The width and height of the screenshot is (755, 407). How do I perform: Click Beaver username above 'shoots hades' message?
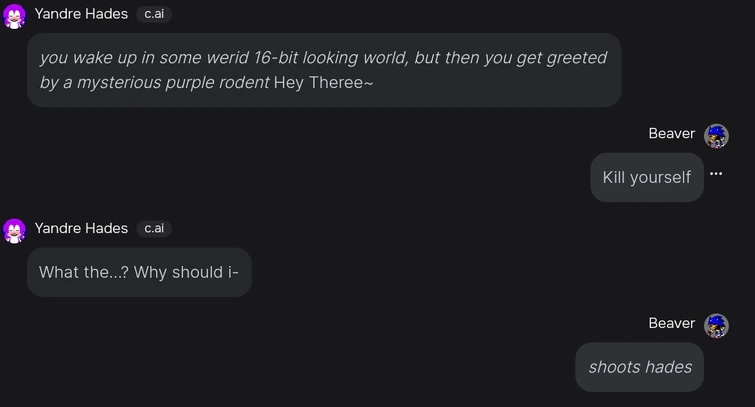coord(671,323)
